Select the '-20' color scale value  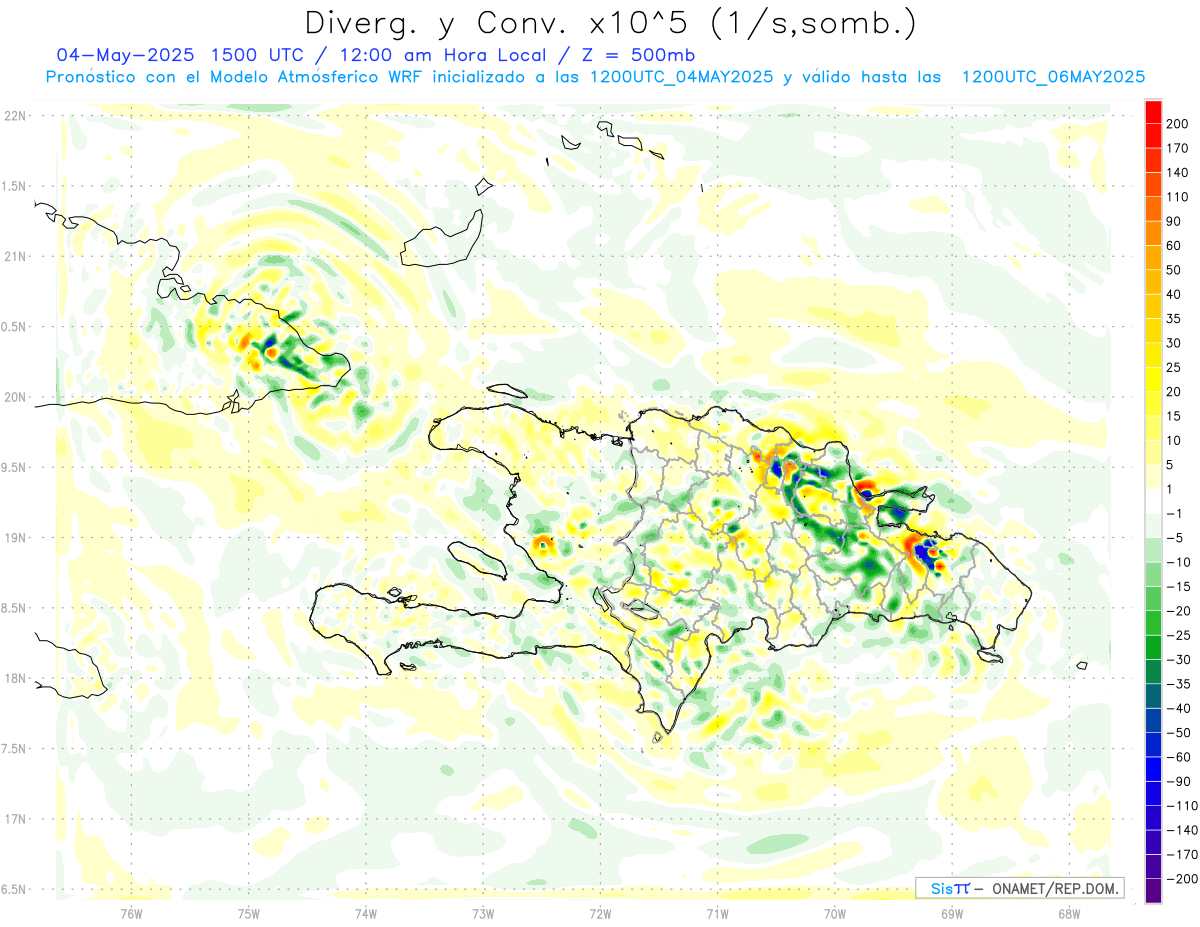coord(1178,611)
